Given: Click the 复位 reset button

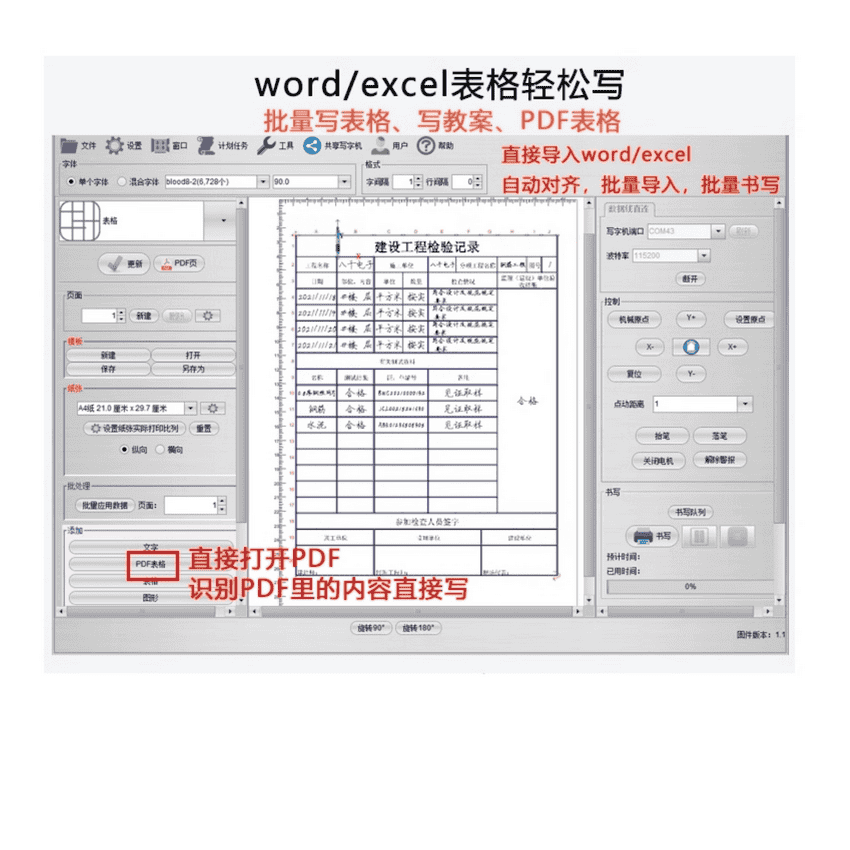Looking at the screenshot, I should tap(634, 374).
